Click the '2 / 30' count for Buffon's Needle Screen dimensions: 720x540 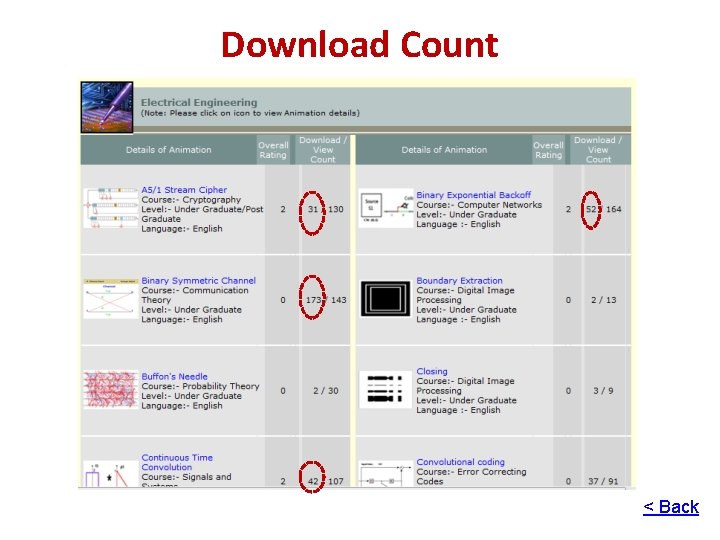326,391
